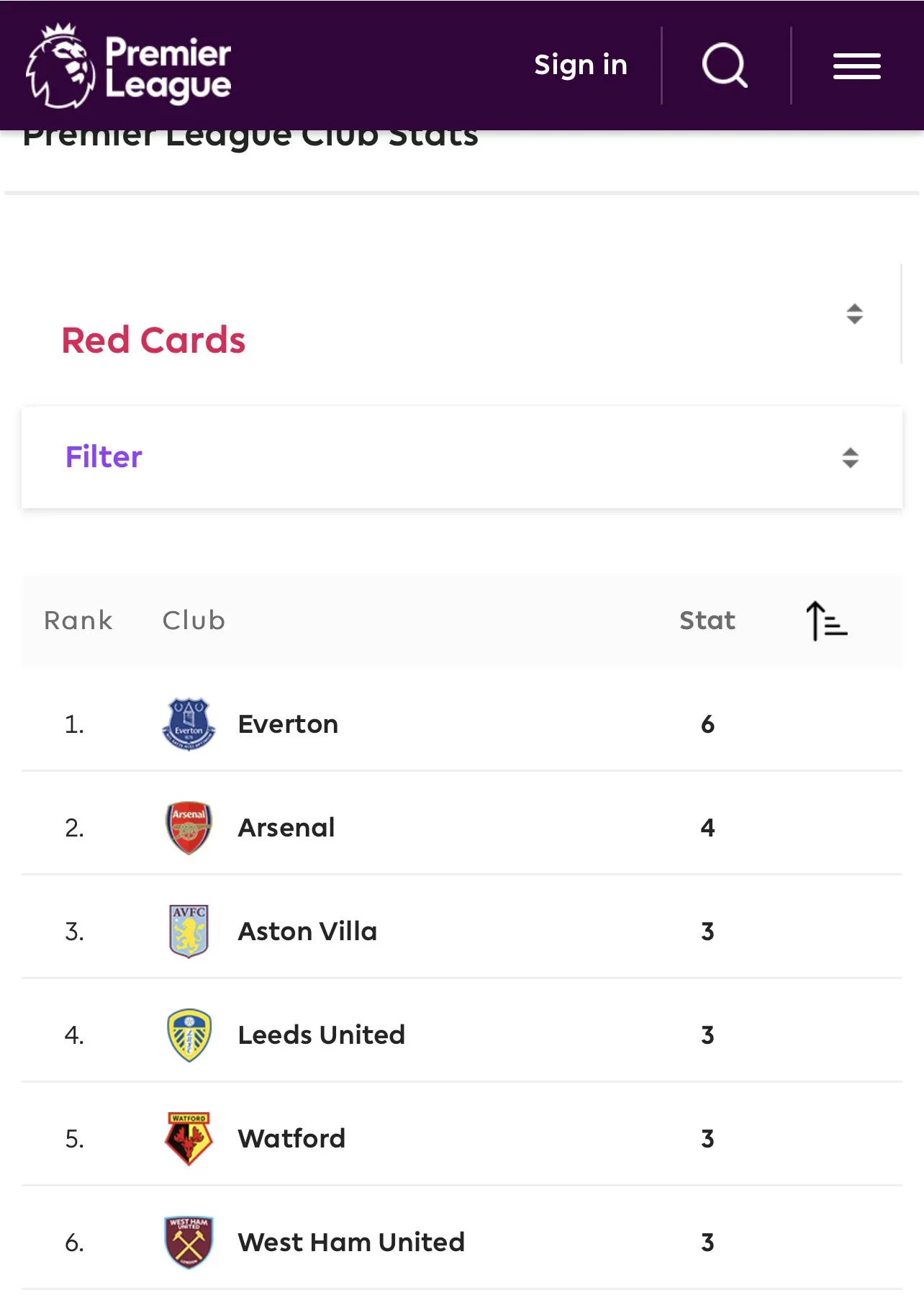Click the Premier League lion logo
Viewport: 924px width, 1303px height.
pyautogui.click(x=61, y=66)
